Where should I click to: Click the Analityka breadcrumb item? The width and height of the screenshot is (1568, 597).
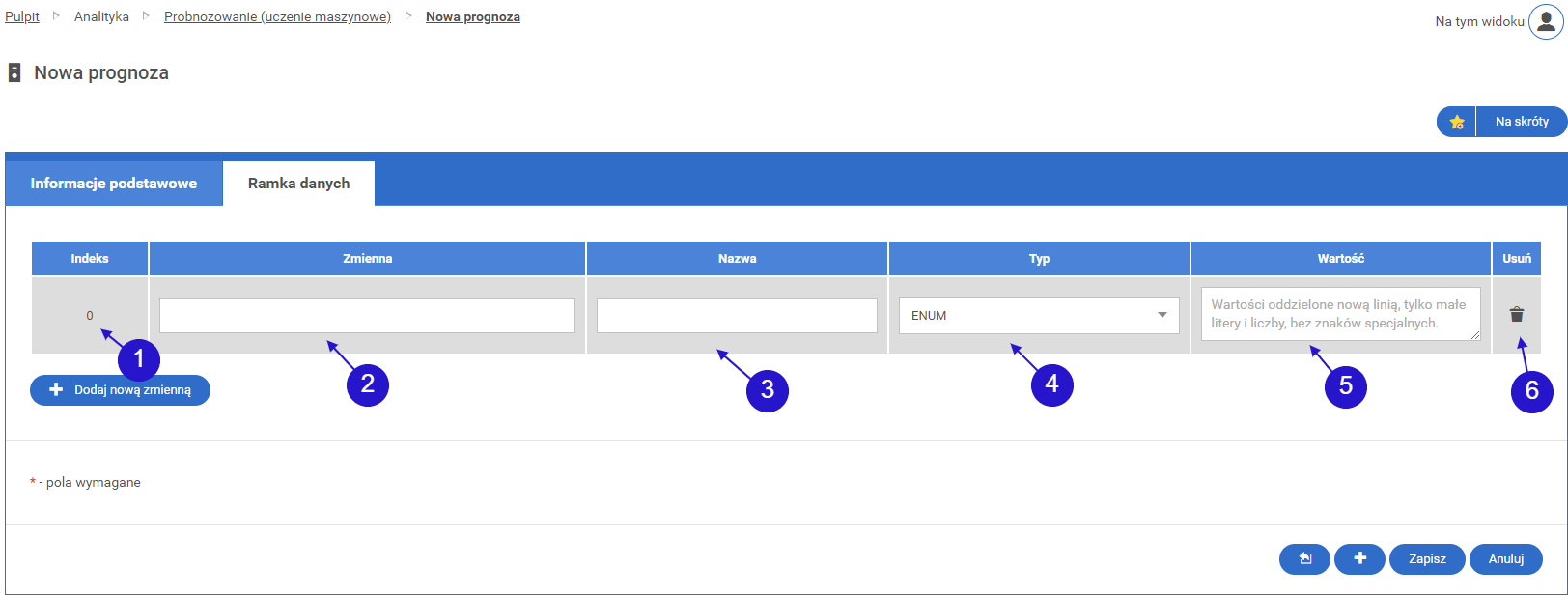[x=101, y=16]
